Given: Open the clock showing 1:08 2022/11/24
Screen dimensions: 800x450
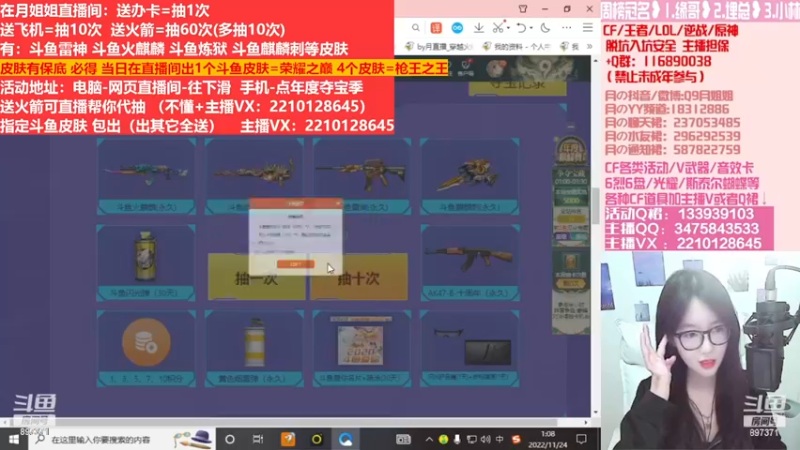Looking at the screenshot, I should pyautogui.click(x=547, y=439).
